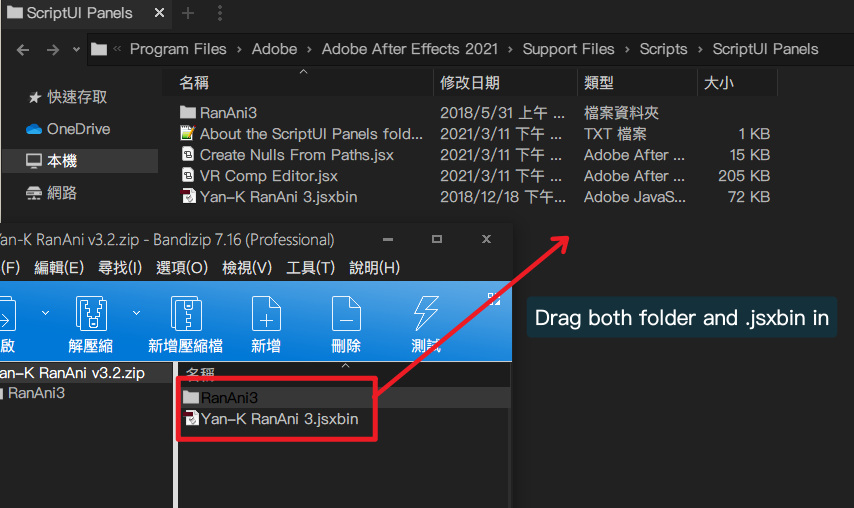Select 'VR Comp Editor.jsx' file

pos(268,176)
